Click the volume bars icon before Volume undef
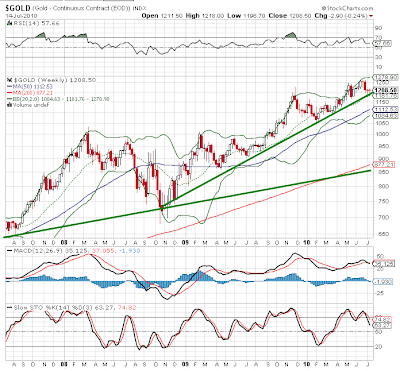This screenshot has width=400, height=371. [x=9, y=105]
